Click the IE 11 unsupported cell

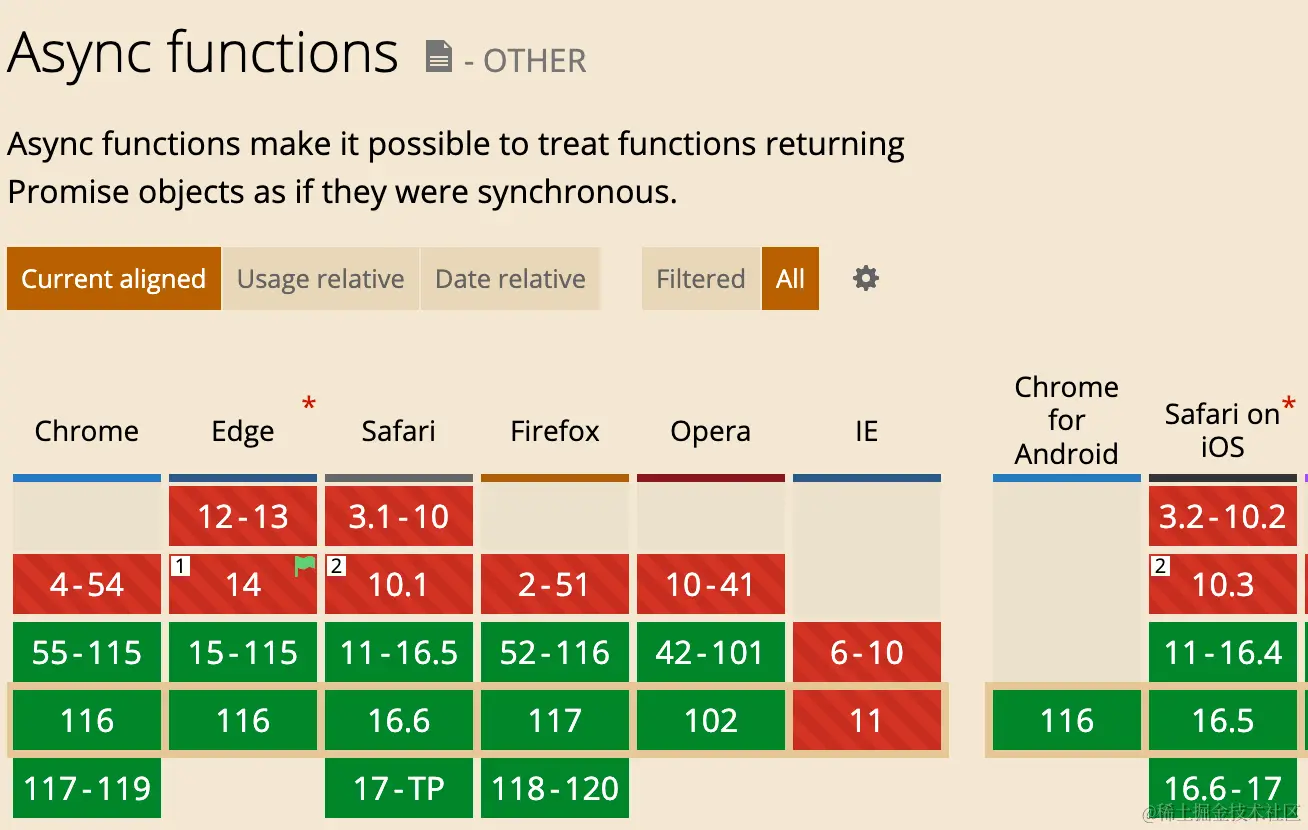click(x=867, y=720)
